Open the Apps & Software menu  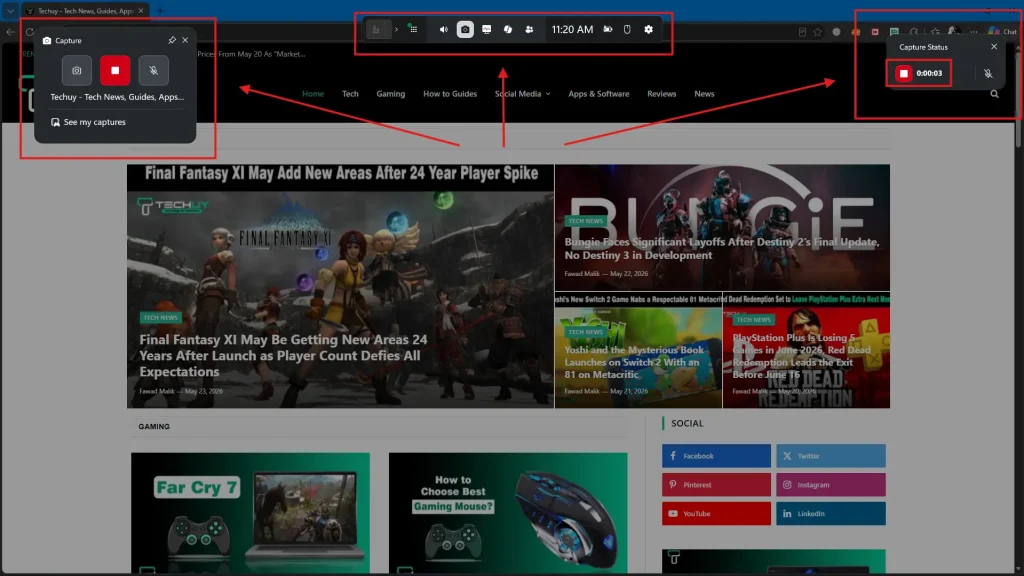click(599, 93)
